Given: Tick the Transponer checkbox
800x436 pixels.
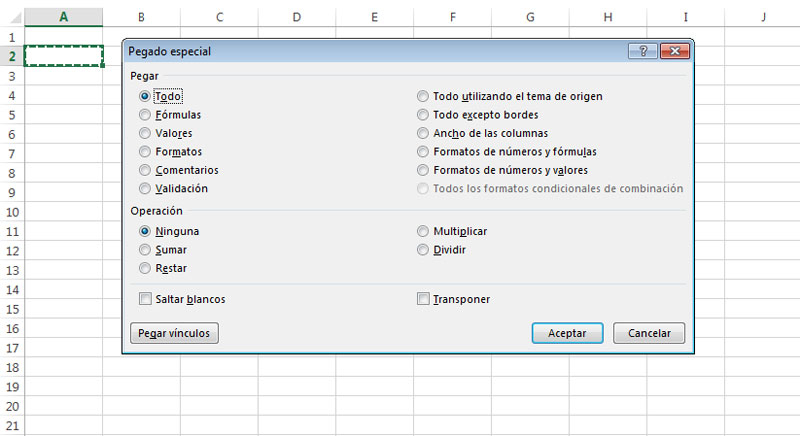Looking at the screenshot, I should coord(423,298).
